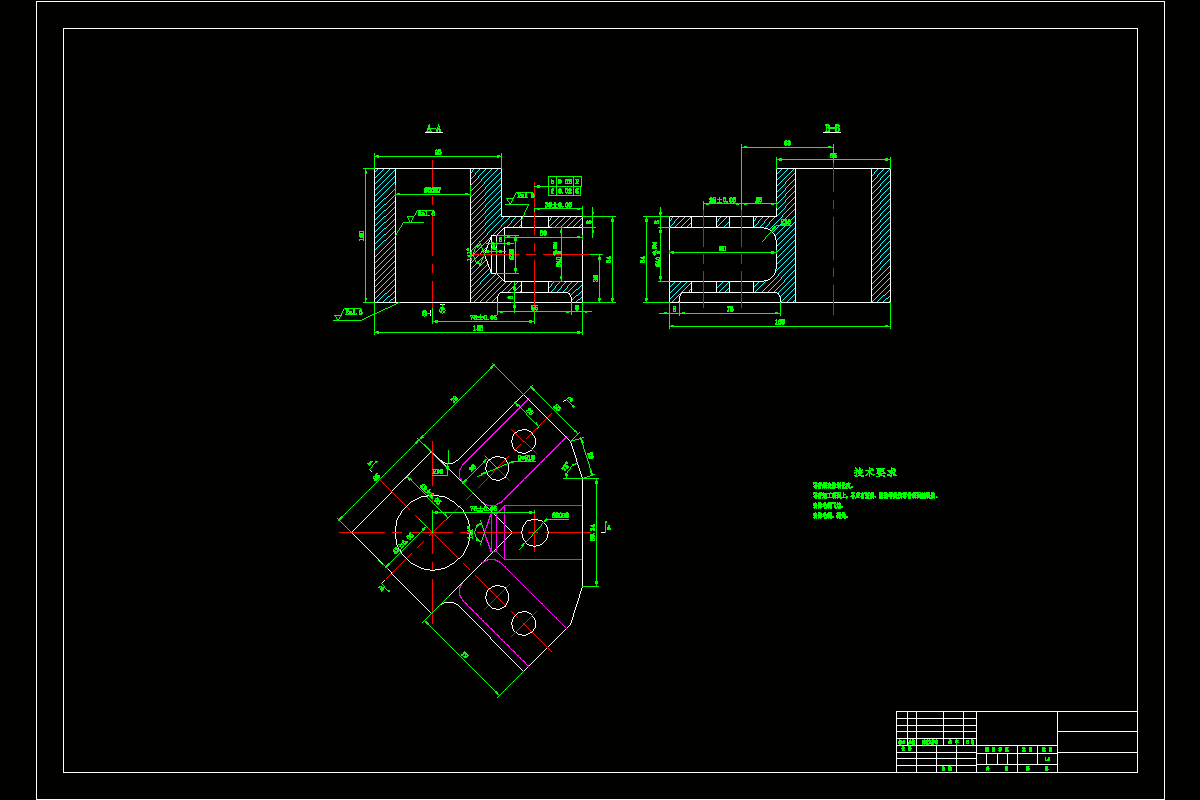Select the "技术要求" technical requirements heading
Viewport: 1200px width, 800px height.
tap(875, 472)
